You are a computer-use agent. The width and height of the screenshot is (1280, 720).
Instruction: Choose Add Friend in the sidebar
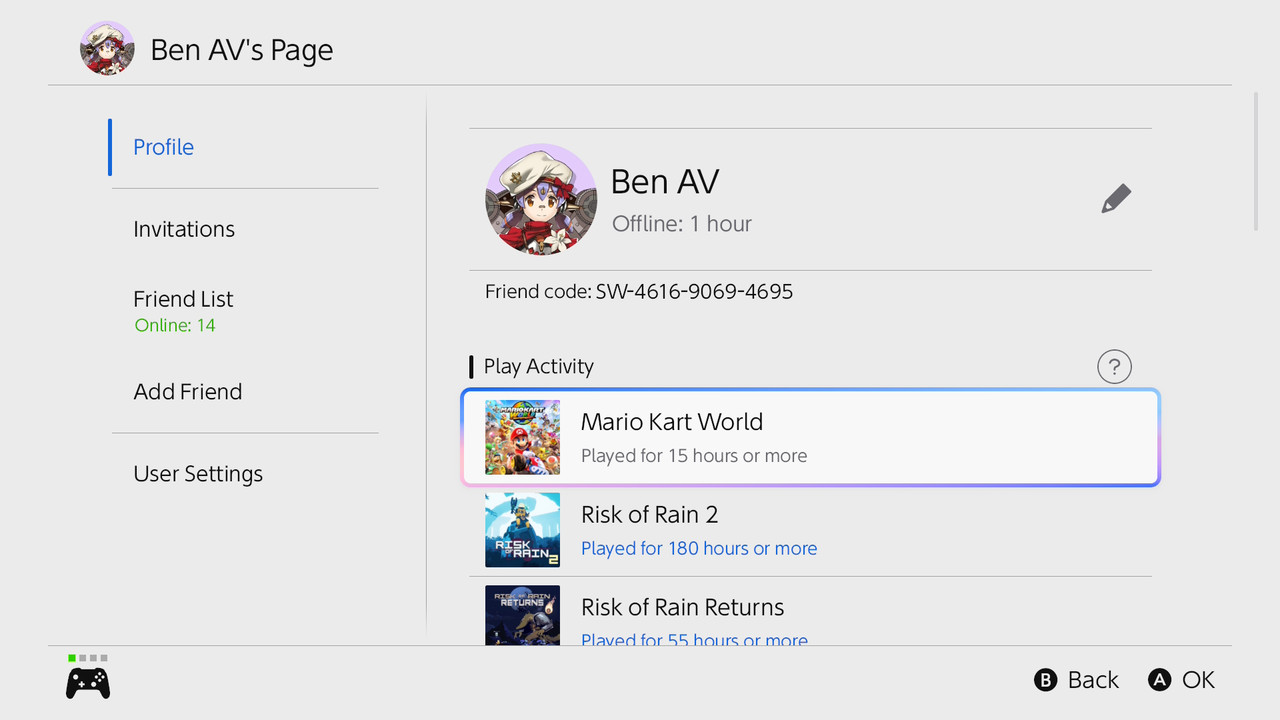[188, 392]
